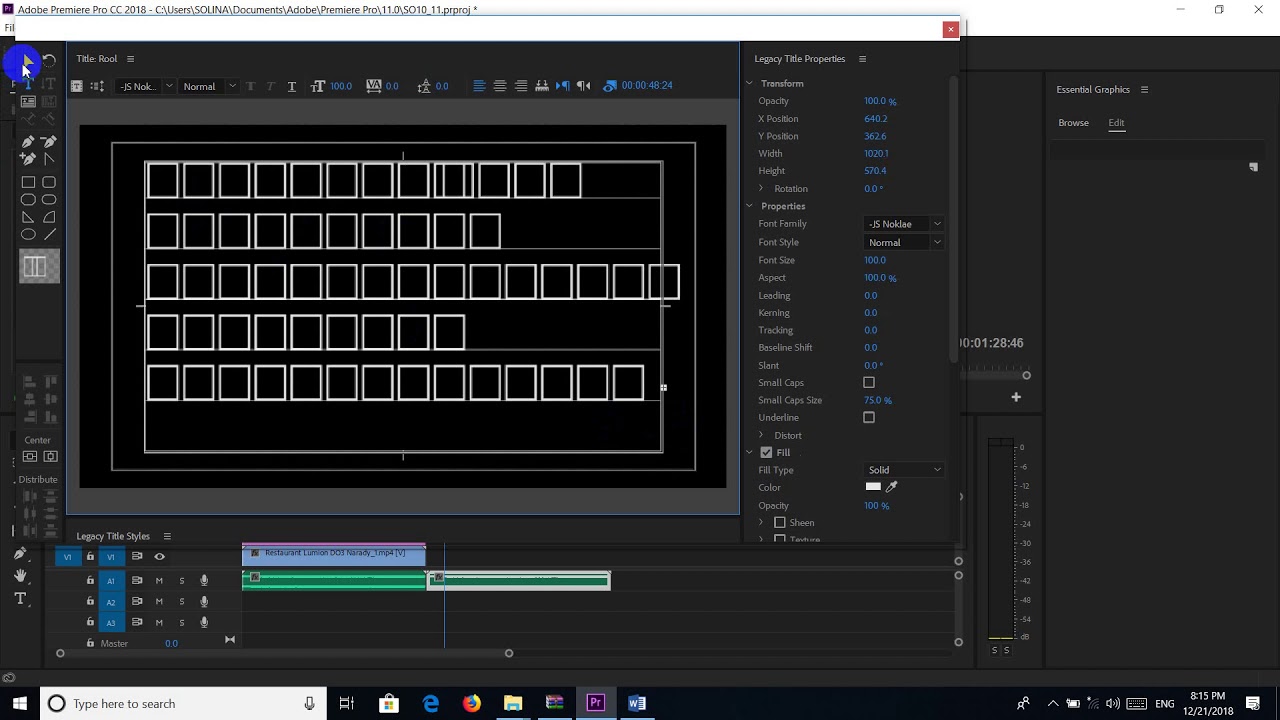
Task: Select the Rotation tool in title tools
Action: coord(49,61)
